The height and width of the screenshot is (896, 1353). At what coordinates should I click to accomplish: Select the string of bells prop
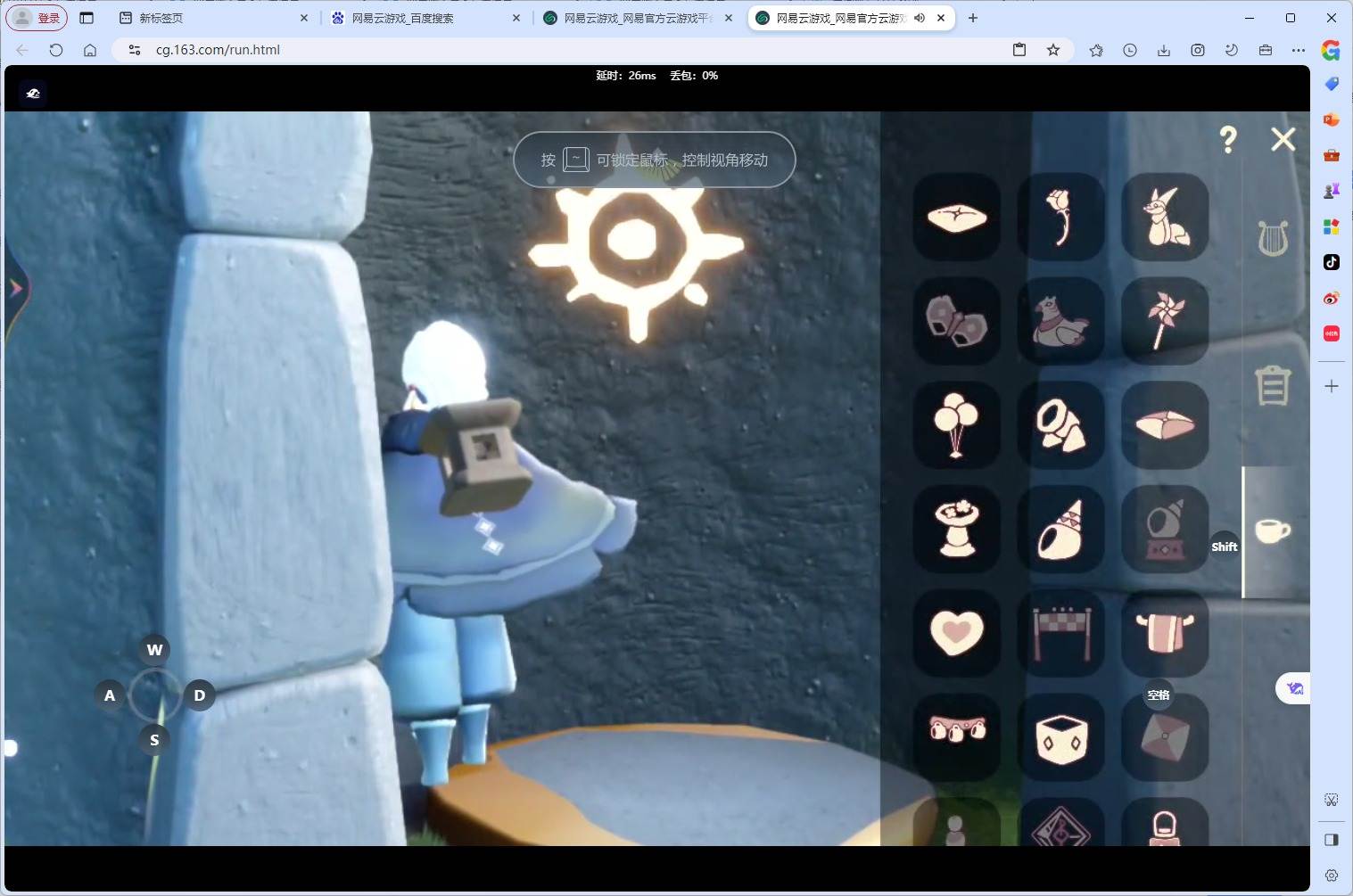[957, 737]
